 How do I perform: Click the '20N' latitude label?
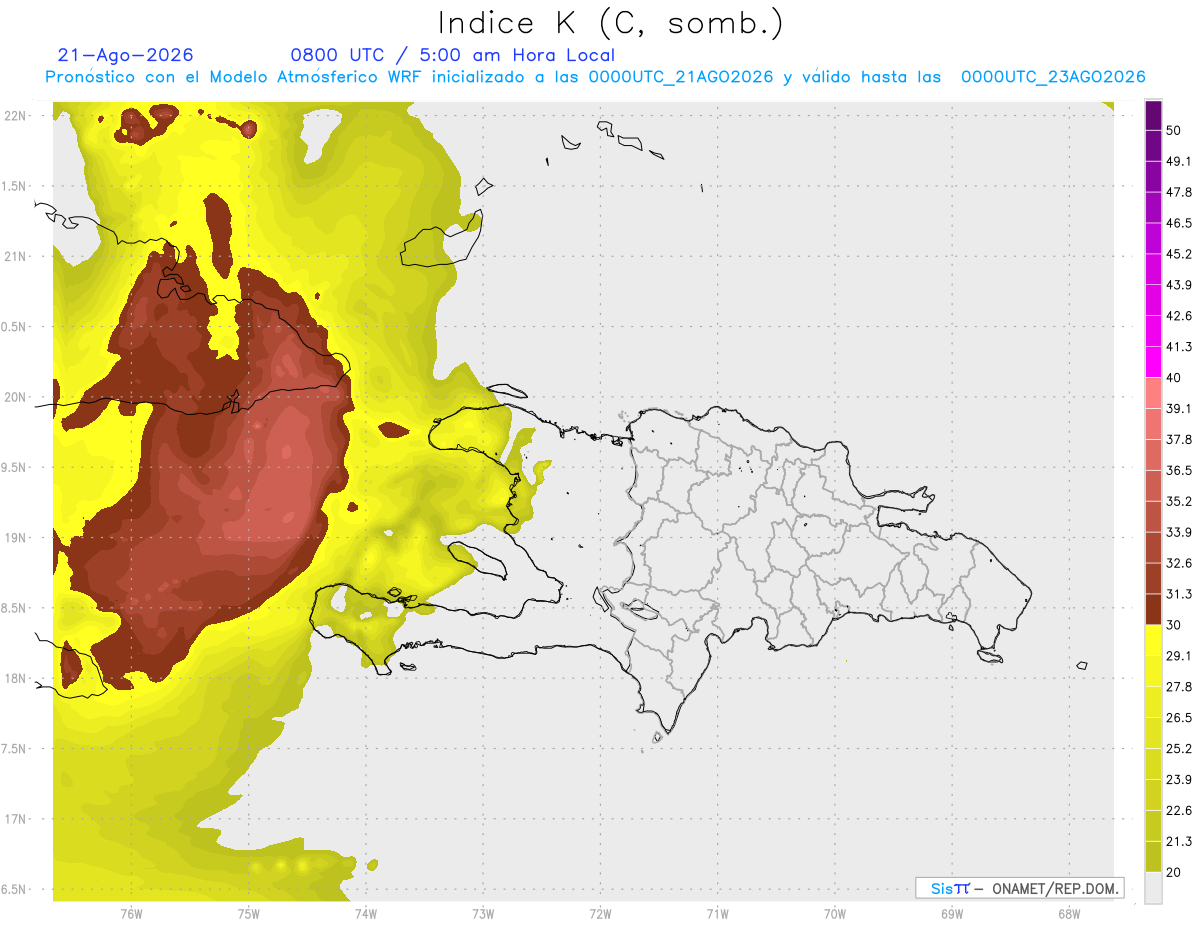pyautogui.click(x=15, y=397)
